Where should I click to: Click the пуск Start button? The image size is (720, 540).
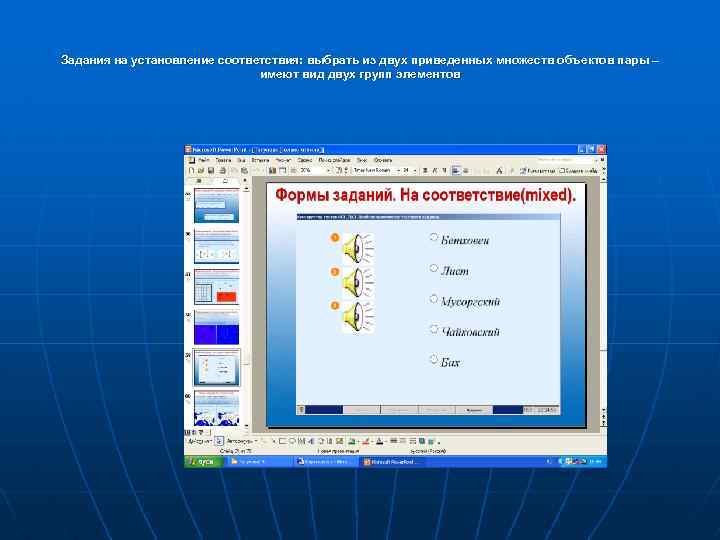click(203, 461)
